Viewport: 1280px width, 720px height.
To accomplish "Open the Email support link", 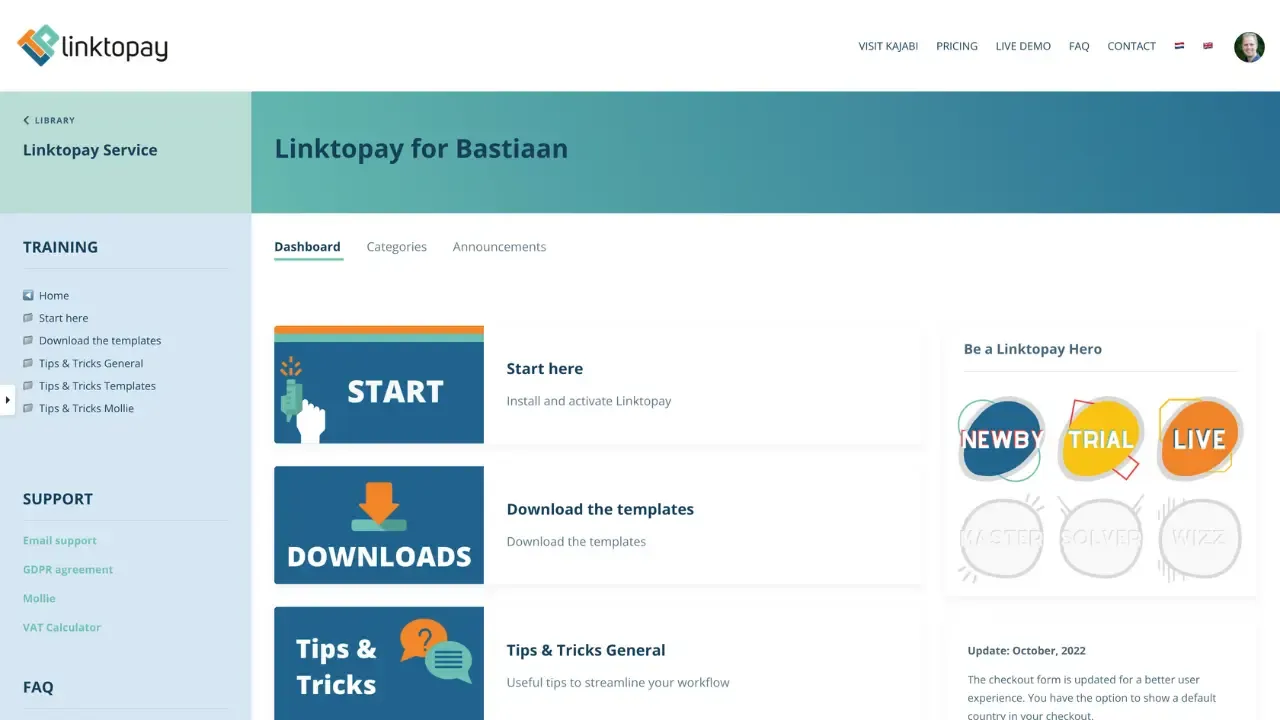I will (60, 541).
